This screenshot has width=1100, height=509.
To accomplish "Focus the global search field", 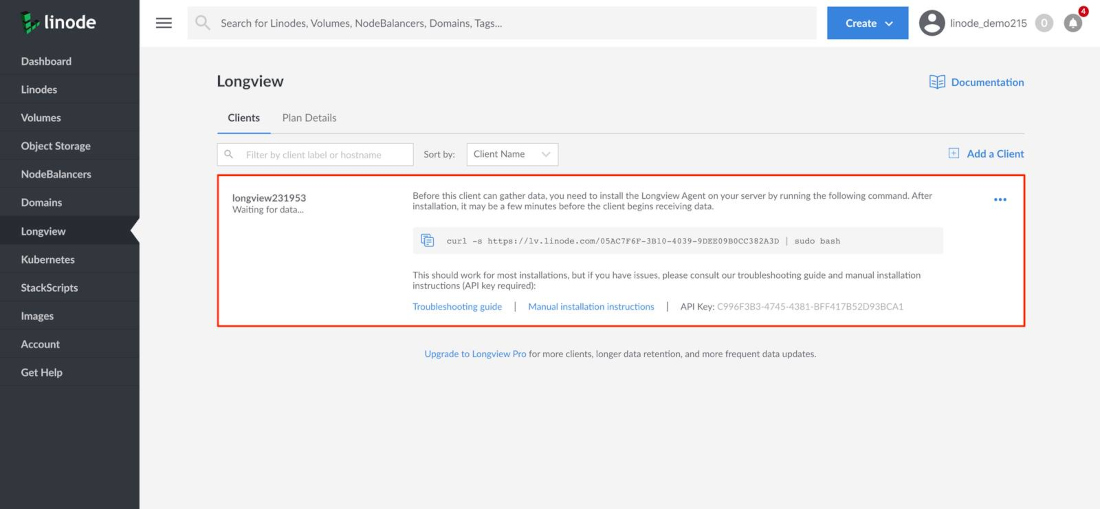I will click(x=502, y=23).
